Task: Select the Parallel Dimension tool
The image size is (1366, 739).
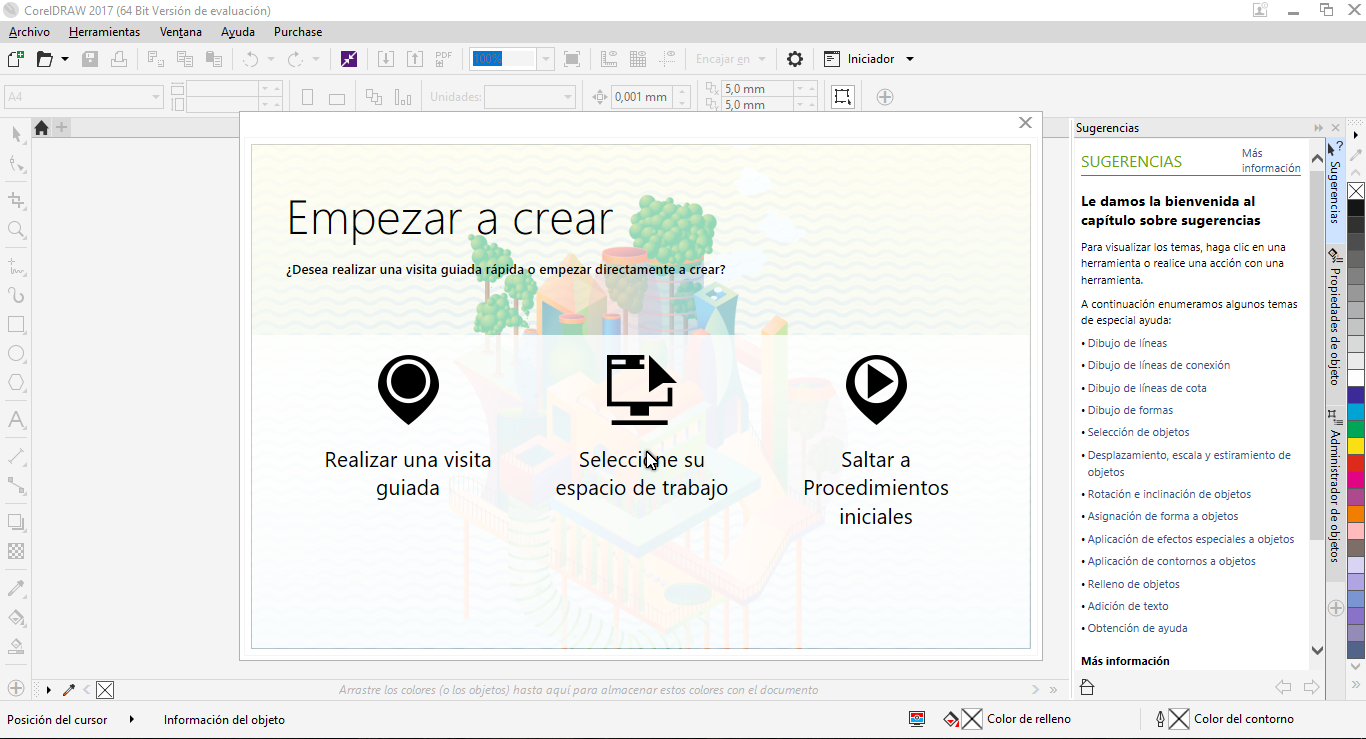Action: (16, 456)
